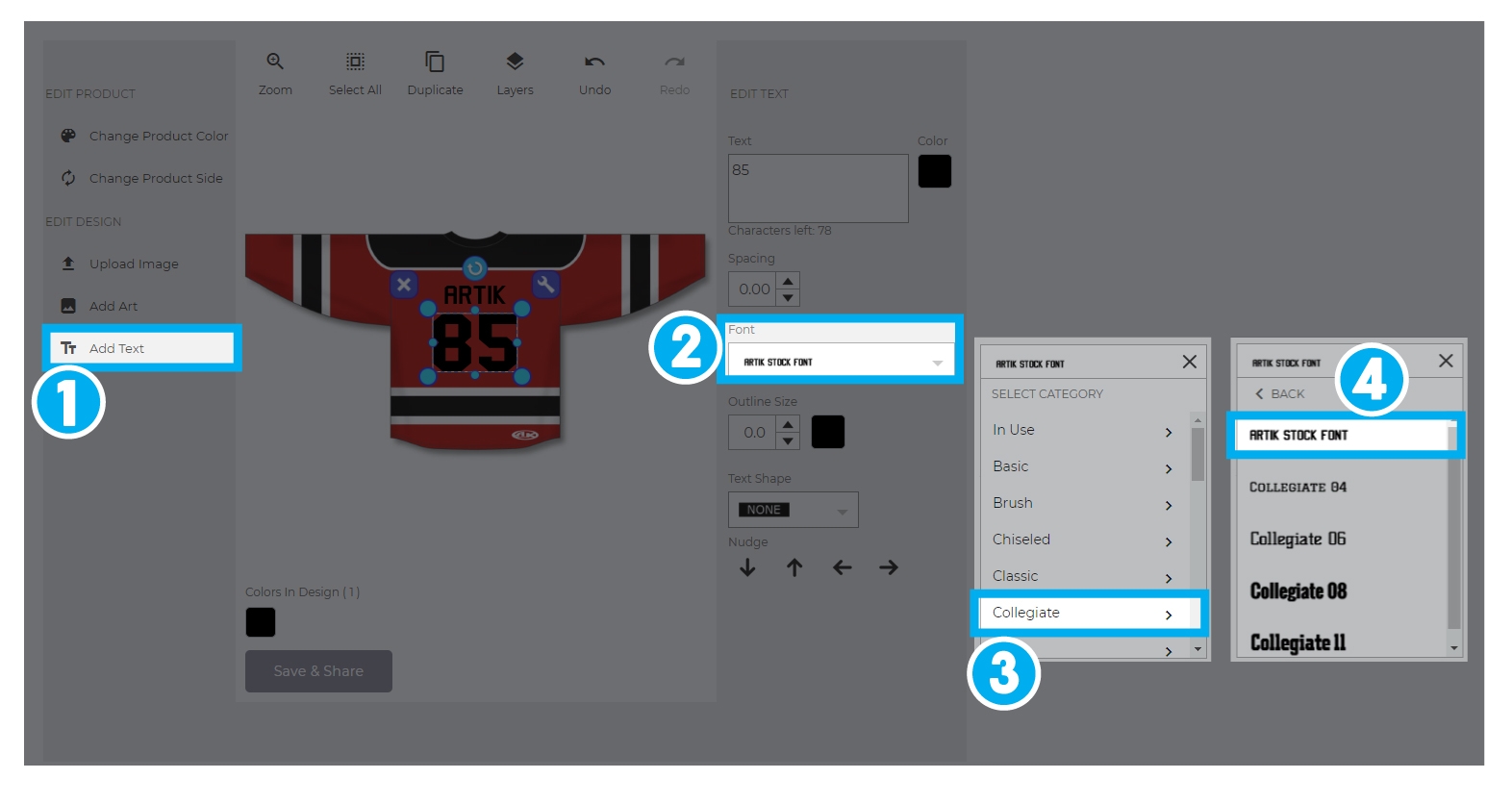Screen dimensions: 1512x804
Task: Open the Font dropdown
Action: [841, 362]
